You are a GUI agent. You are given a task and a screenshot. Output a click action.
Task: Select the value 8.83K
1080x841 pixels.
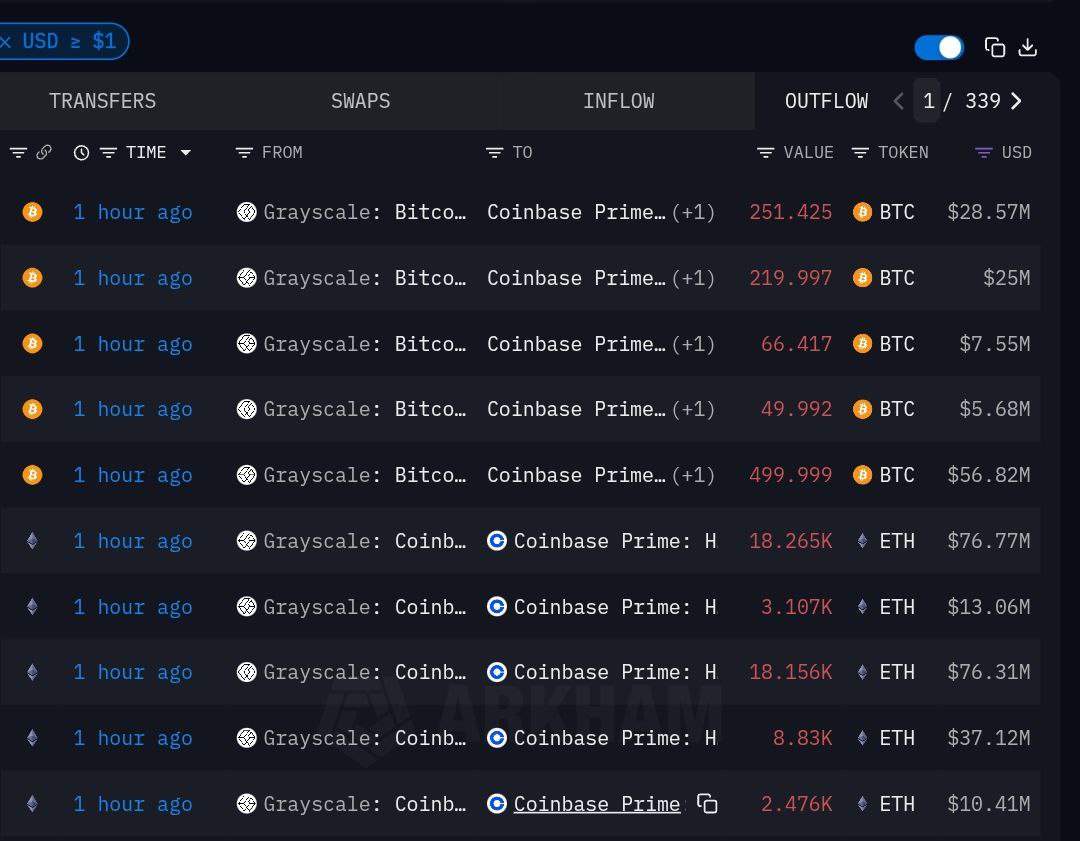point(802,738)
